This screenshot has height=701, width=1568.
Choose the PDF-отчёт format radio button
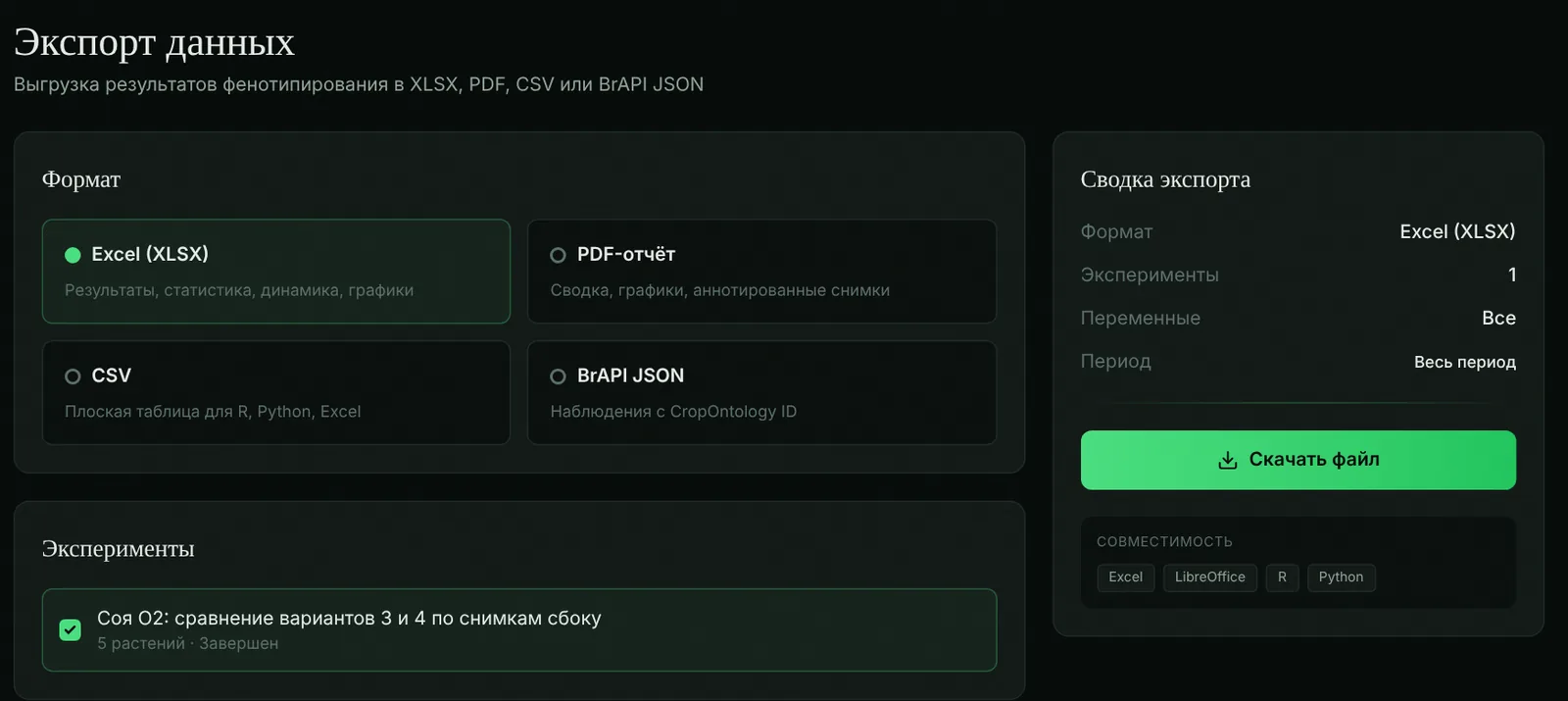[558, 255]
